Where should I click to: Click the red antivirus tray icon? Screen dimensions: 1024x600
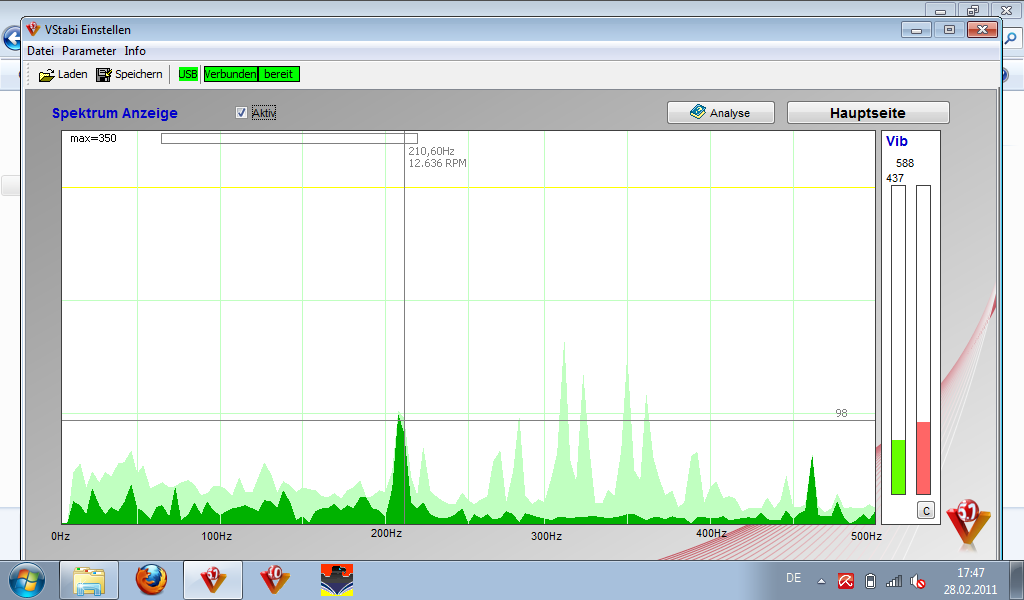(846, 581)
